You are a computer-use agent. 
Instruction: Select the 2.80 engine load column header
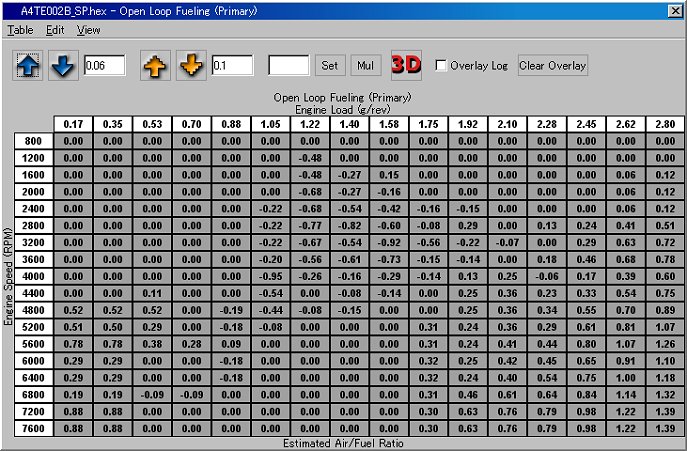664,124
